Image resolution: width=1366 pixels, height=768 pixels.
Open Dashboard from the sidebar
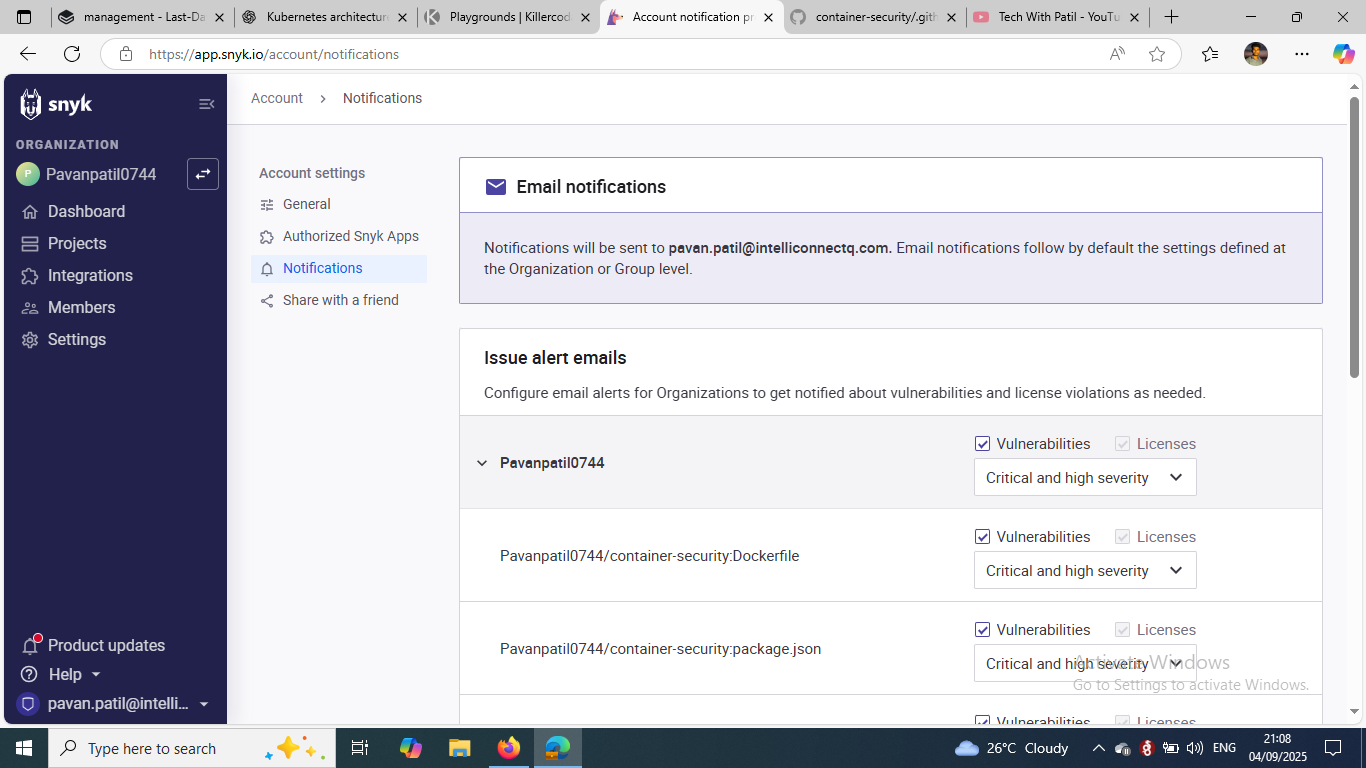[x=86, y=211]
